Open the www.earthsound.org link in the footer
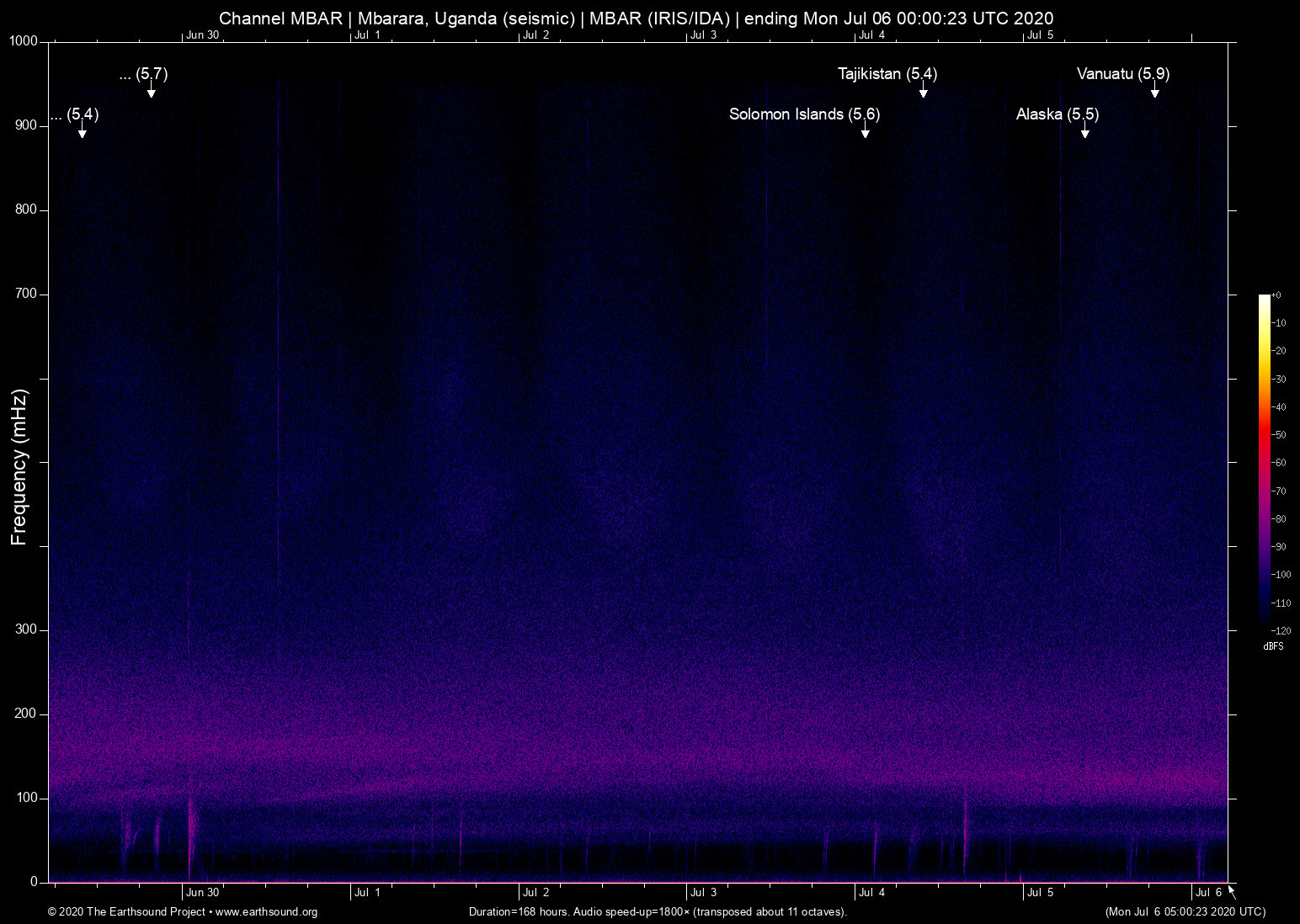 (x=266, y=912)
